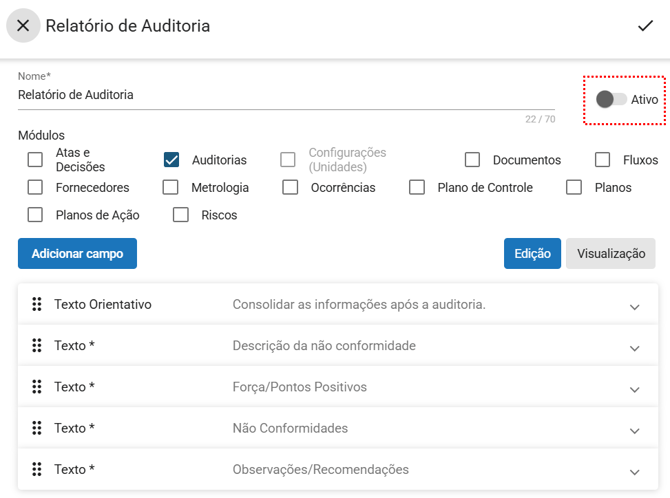
Task: Switch to the Visualização view
Action: coord(611,254)
